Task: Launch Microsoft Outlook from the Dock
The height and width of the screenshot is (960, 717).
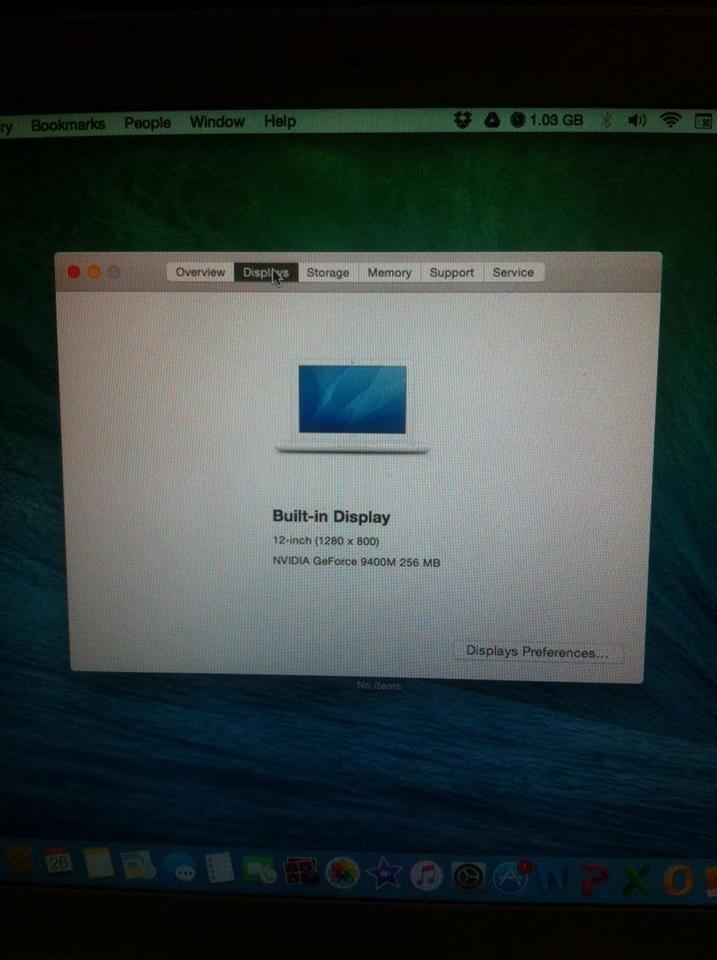Action: [678, 880]
